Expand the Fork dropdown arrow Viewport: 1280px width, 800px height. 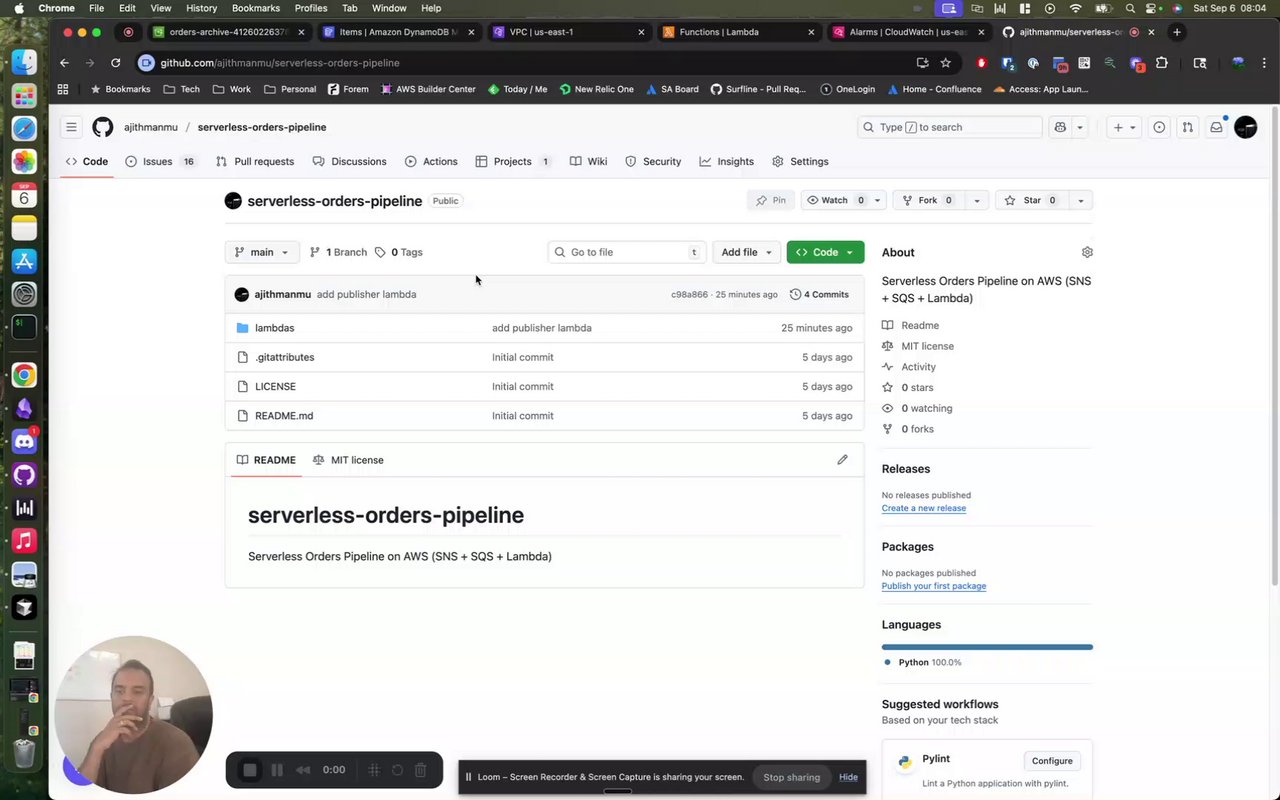click(x=977, y=200)
